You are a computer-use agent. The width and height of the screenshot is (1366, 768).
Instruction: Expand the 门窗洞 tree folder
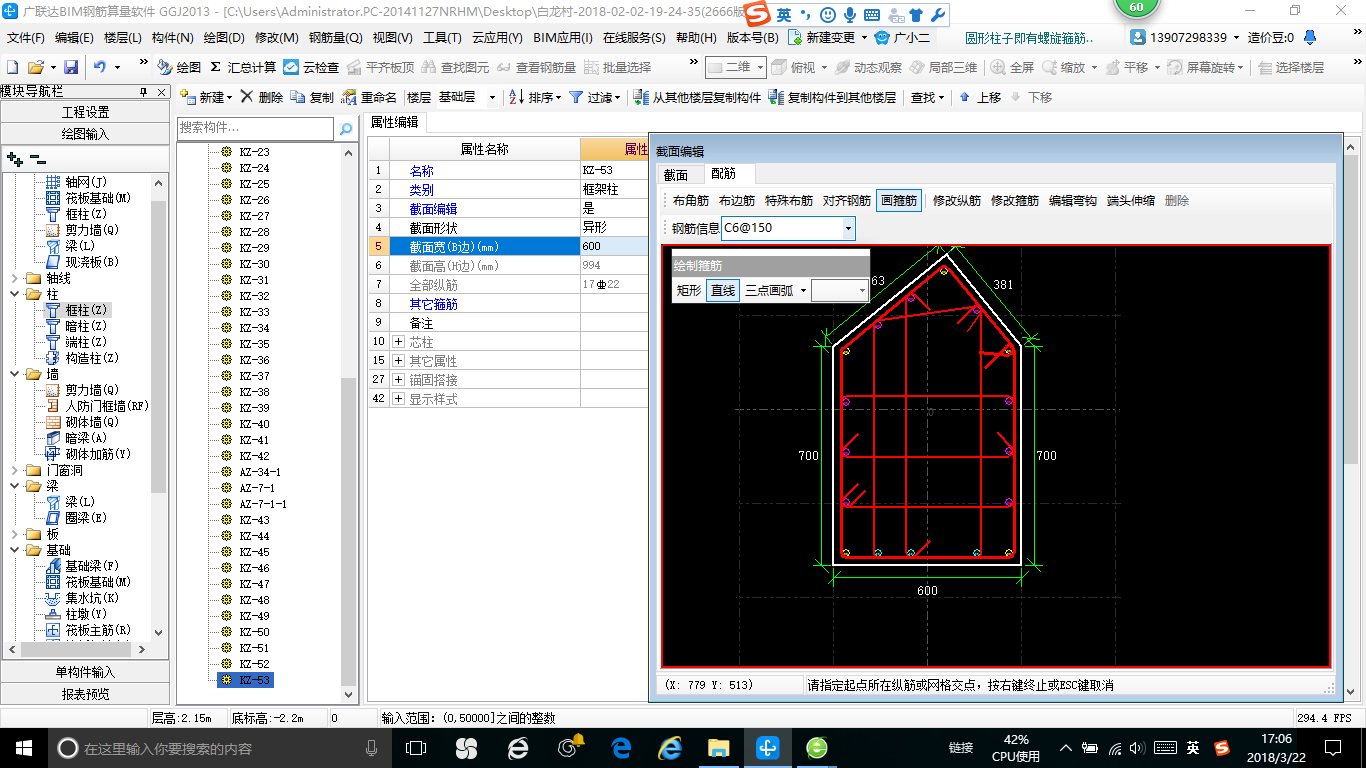pos(13,470)
